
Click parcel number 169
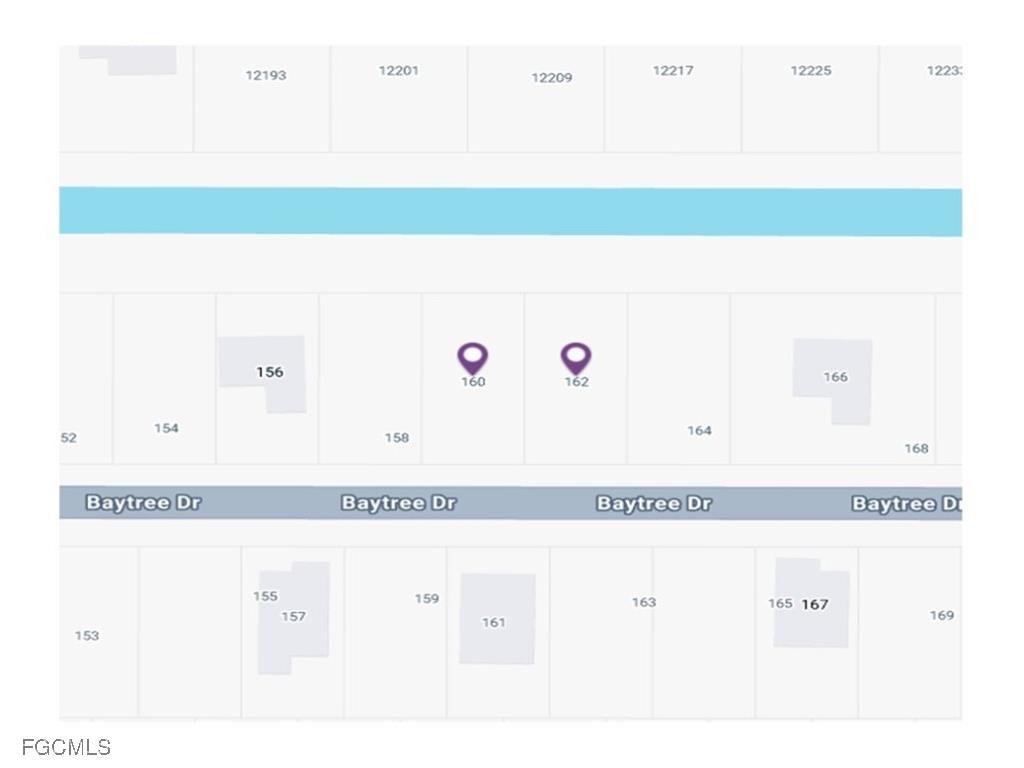coord(942,615)
